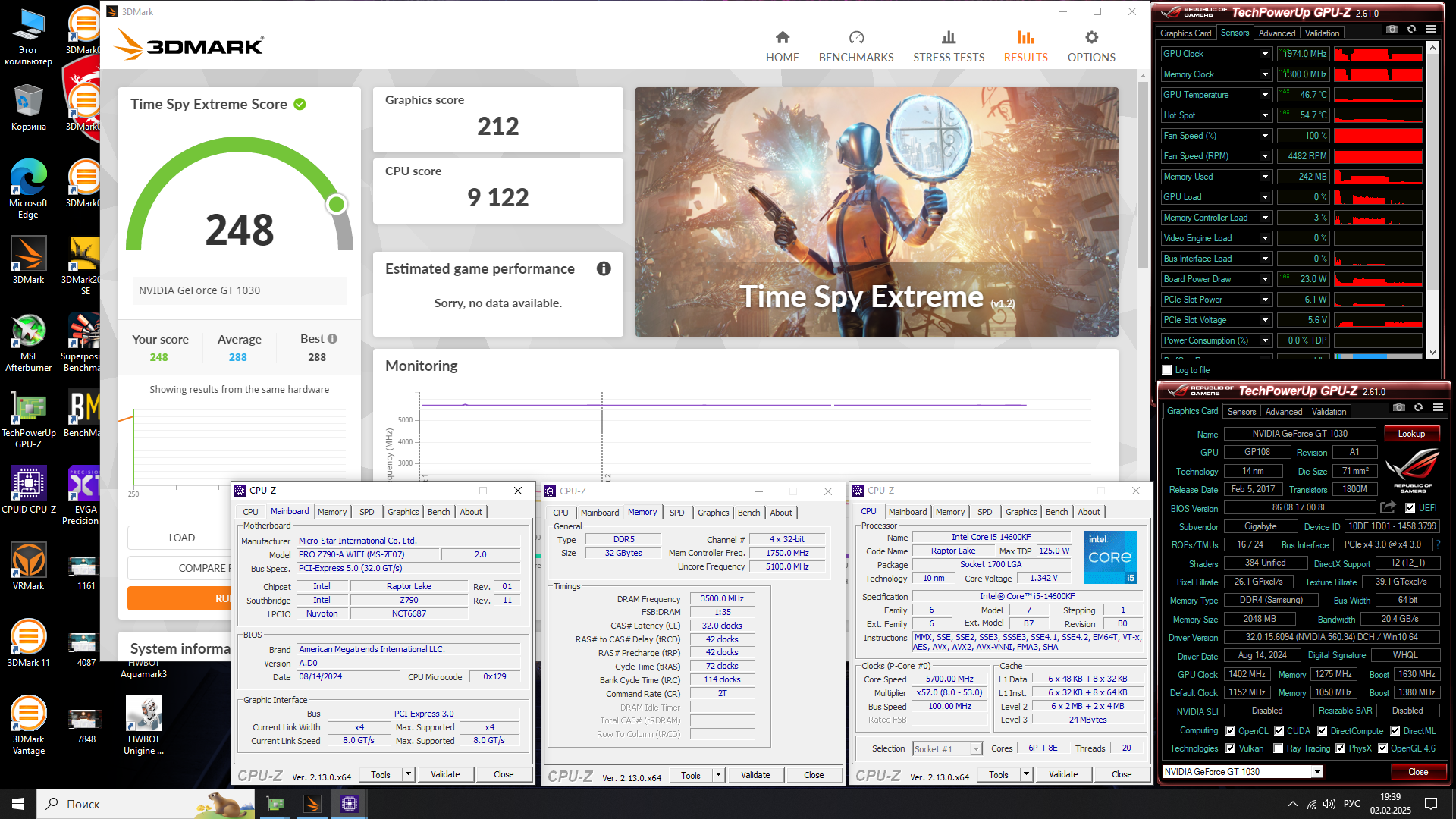The width and height of the screenshot is (1456, 819).
Task: Open the GPU selector dropdown showing NVIDIA GeForce GT 1030
Action: [1317, 772]
